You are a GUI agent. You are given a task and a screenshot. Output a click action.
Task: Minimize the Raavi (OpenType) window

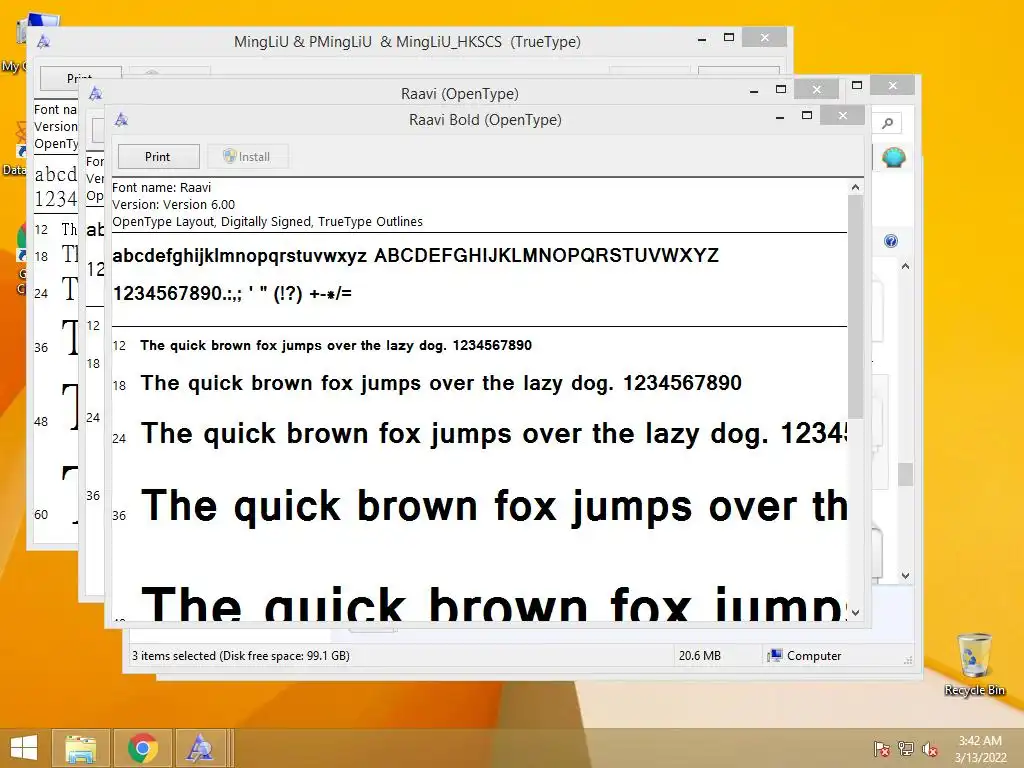click(754, 91)
